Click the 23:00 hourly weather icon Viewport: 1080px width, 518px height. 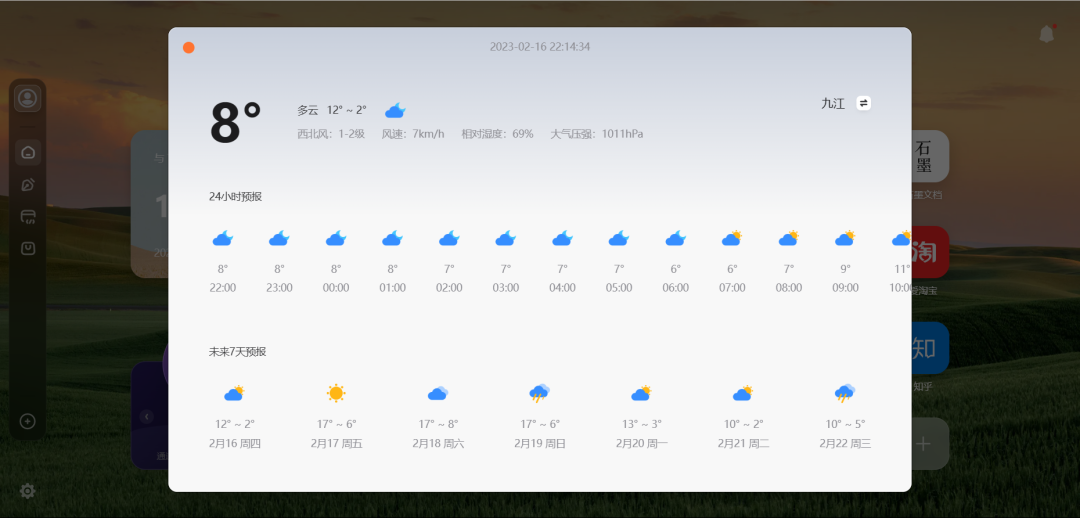279,238
